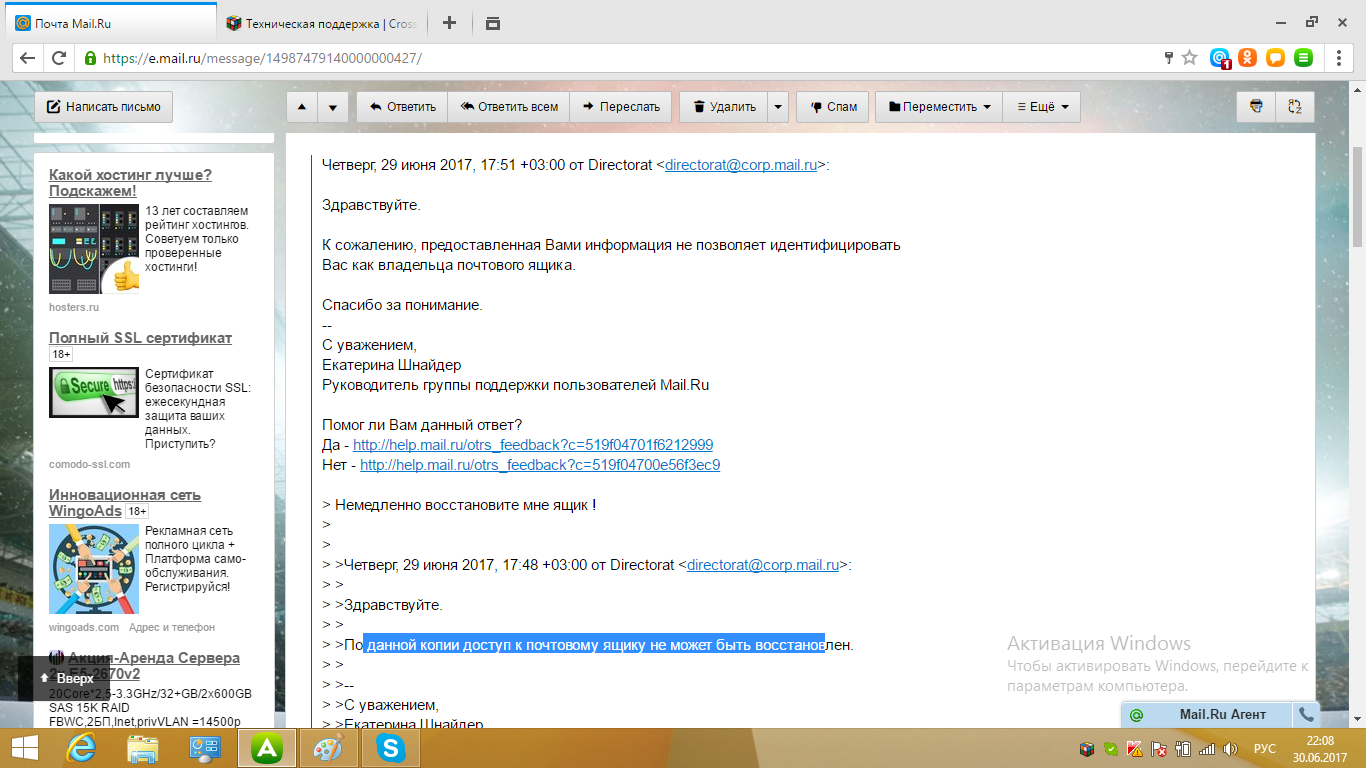Open the orange chat bubble extension

point(1275,58)
